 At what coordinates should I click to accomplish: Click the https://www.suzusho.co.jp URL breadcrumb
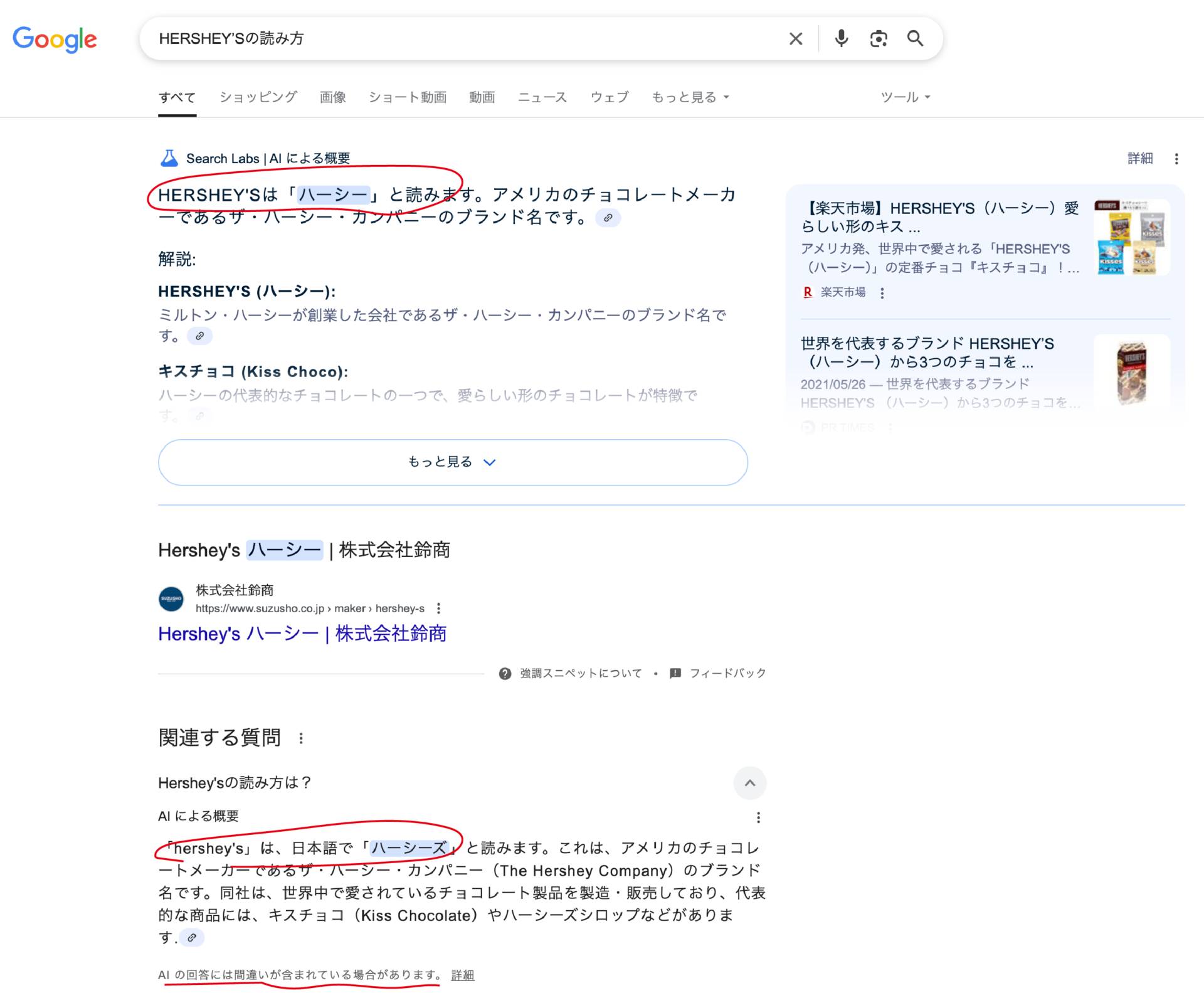[x=310, y=608]
